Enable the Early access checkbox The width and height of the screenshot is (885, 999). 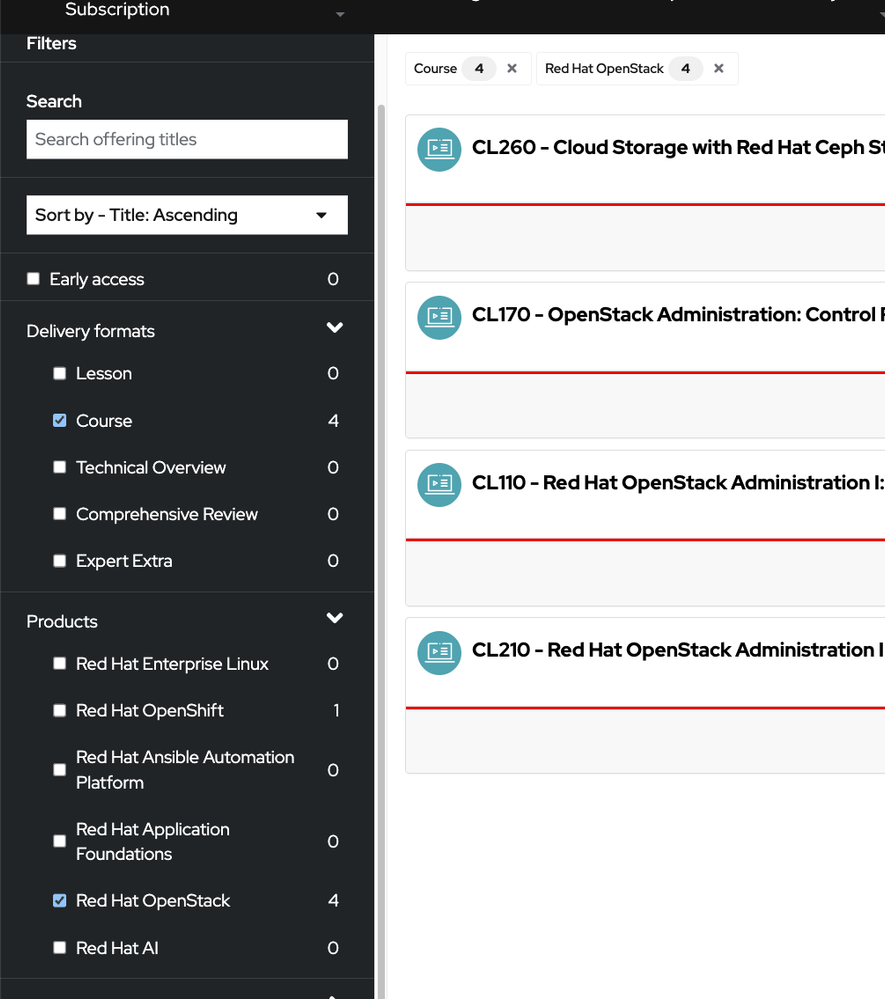34,279
